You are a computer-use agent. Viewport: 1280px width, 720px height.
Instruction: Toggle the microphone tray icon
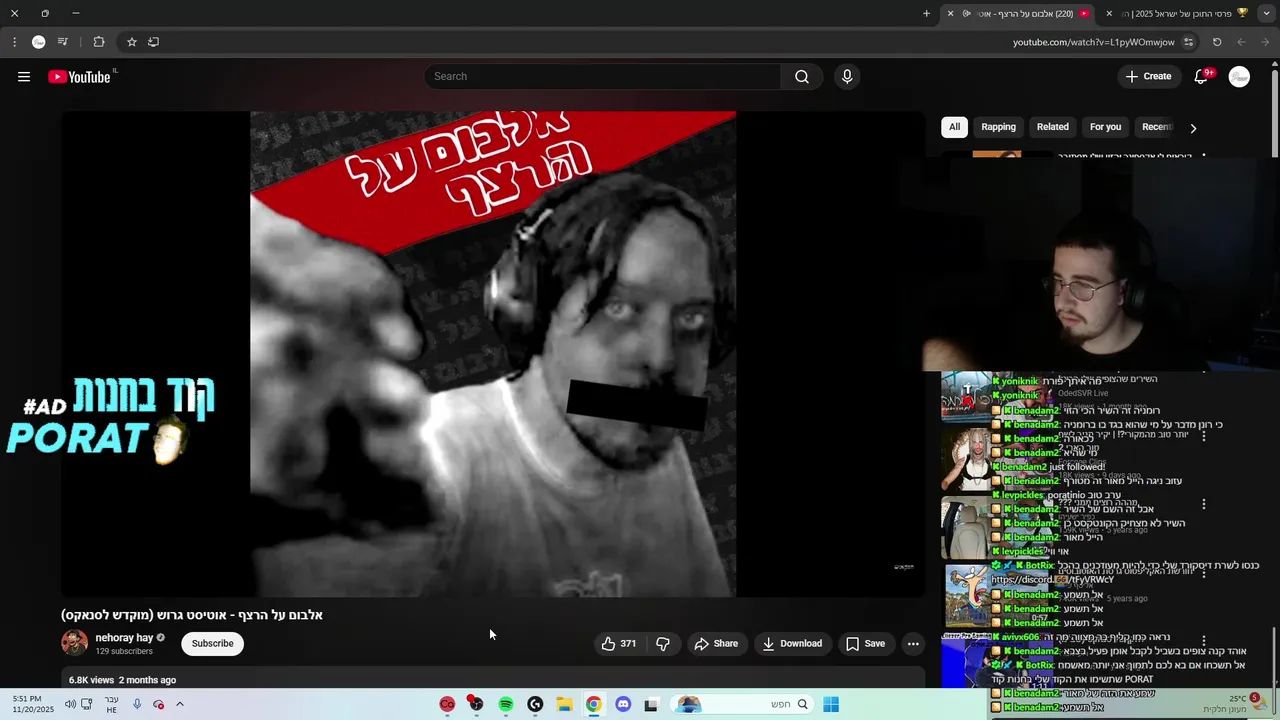pyautogui.click(x=137, y=704)
